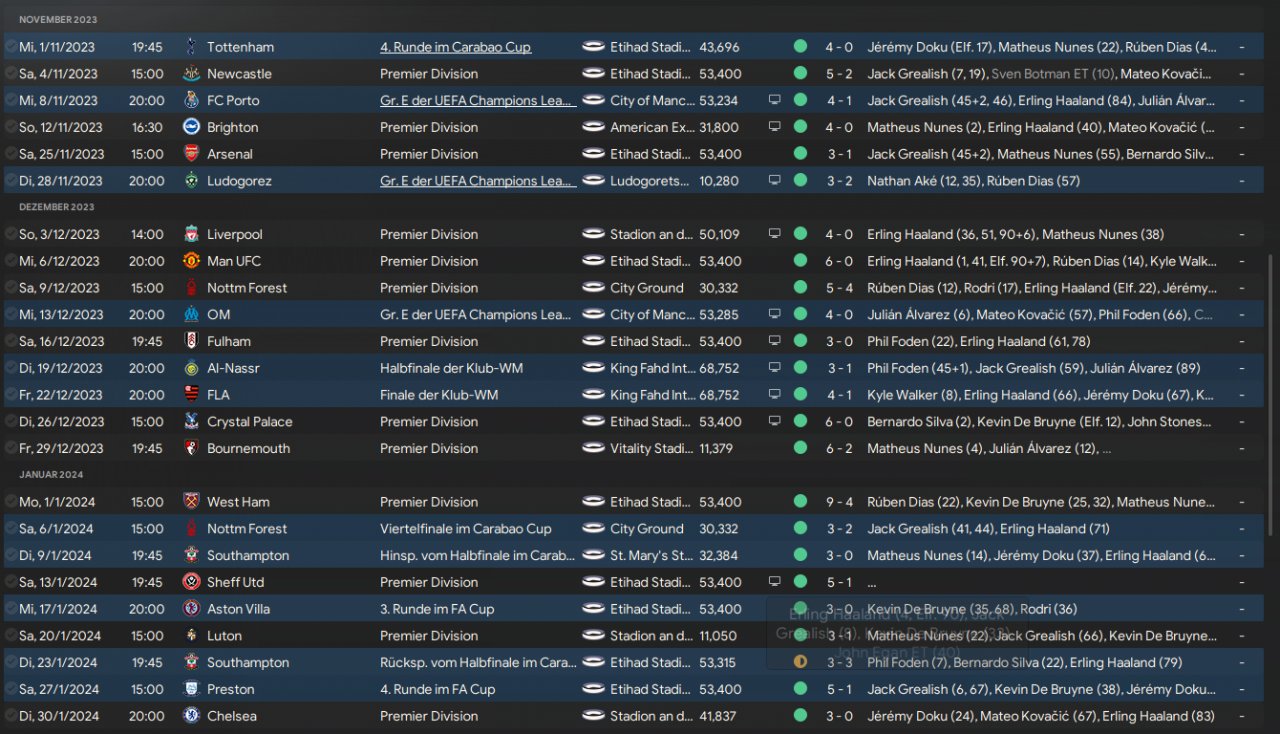Click the King Fahd Int... venue in Al-Nassr row
Screen dimensions: 1280x734
pos(653,368)
